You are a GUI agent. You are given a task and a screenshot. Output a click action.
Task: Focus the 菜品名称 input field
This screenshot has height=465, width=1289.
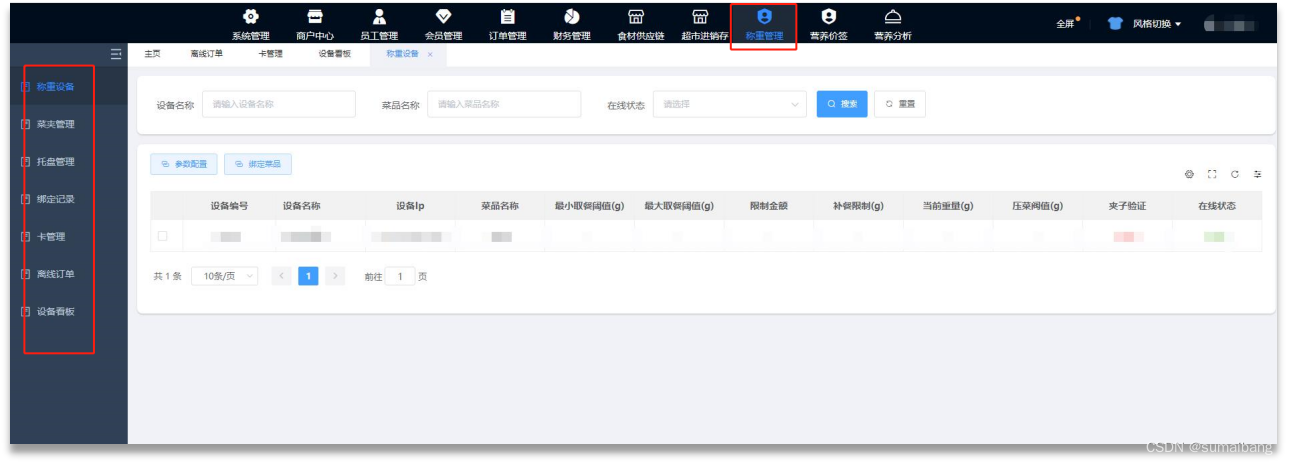click(504, 104)
